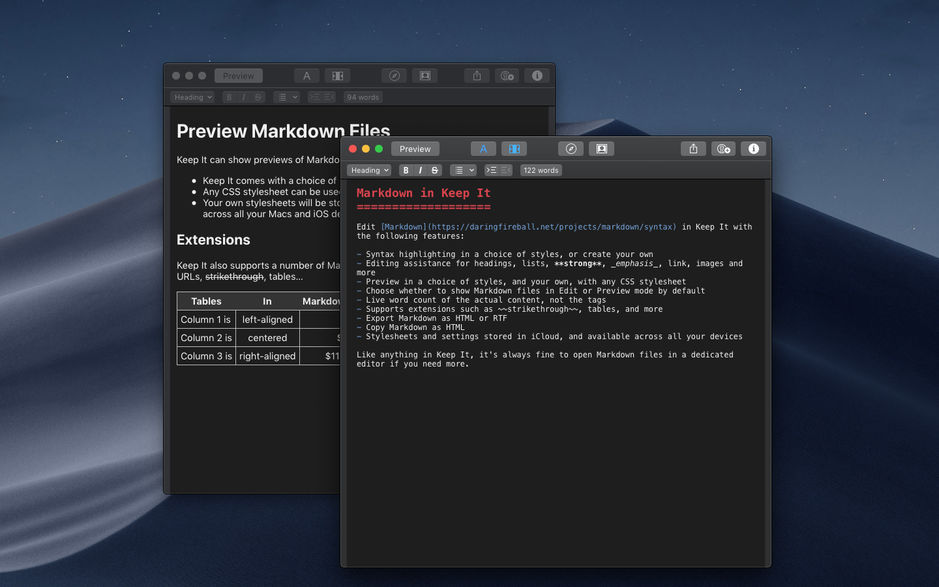Click info icon in back window
939x587 pixels.
[537, 76]
